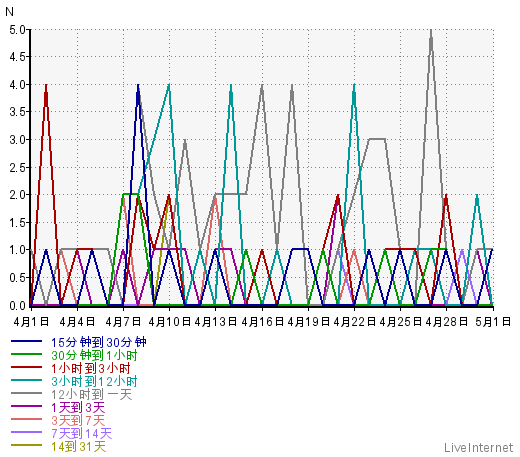Click the lavender 7天到14天 legend line
The image size is (520, 457).
pos(26,432)
